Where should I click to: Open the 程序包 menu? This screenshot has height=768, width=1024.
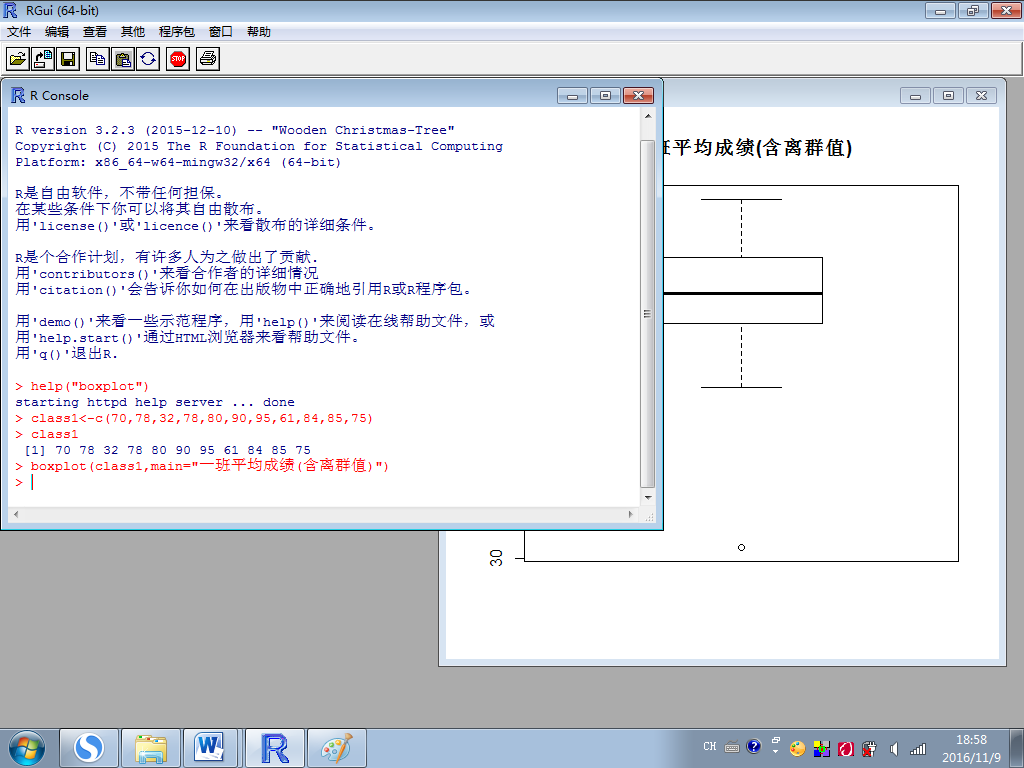point(176,32)
